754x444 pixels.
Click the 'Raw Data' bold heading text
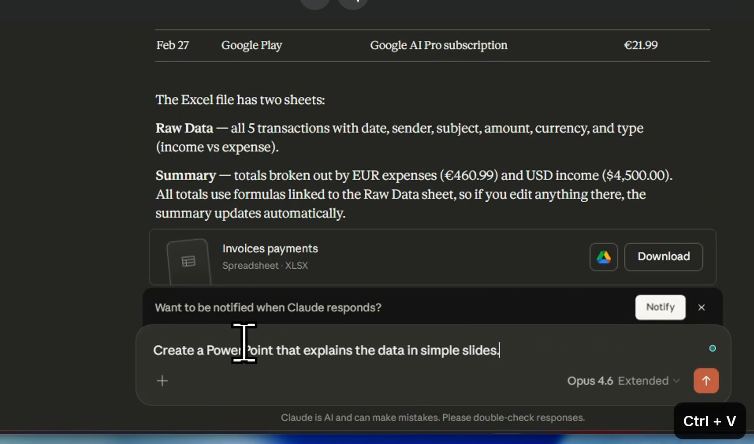coord(184,129)
